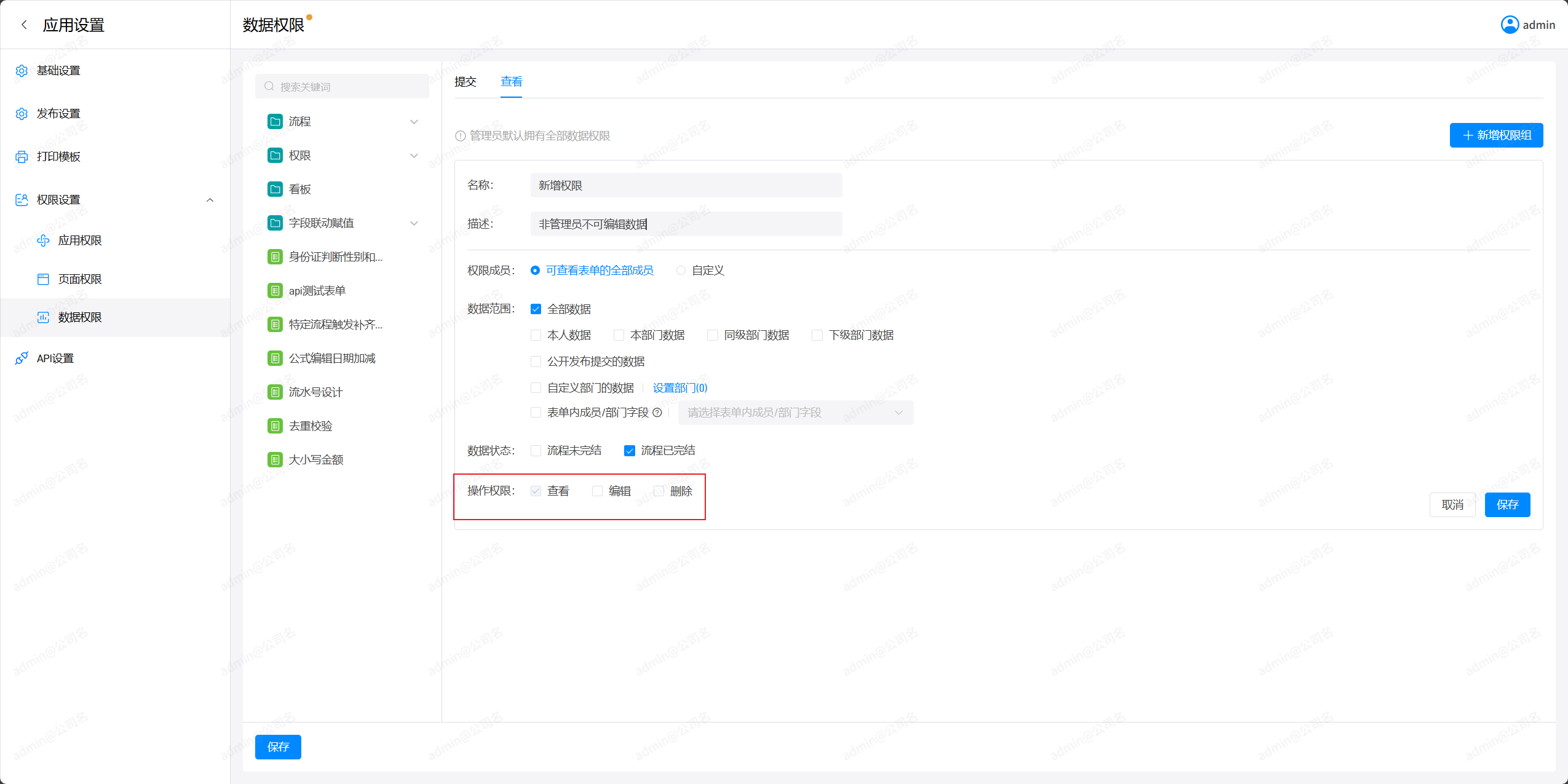Click the API设置 plug icon

click(x=22, y=358)
